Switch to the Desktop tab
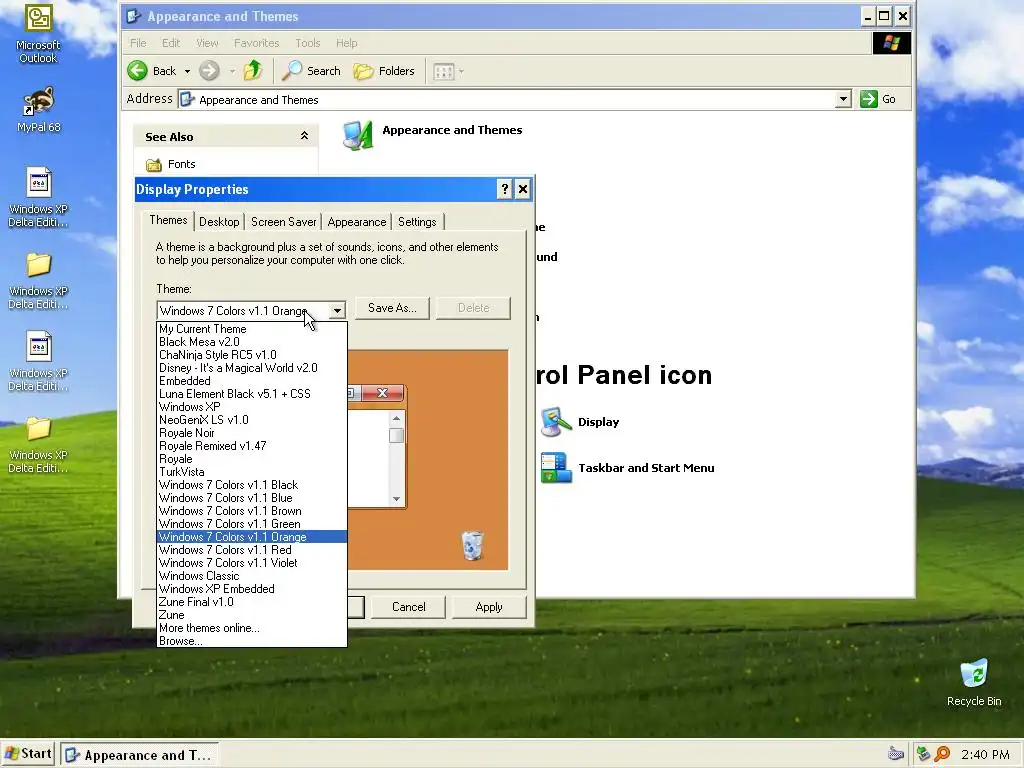Viewport: 1024px width, 768px height. [219, 222]
